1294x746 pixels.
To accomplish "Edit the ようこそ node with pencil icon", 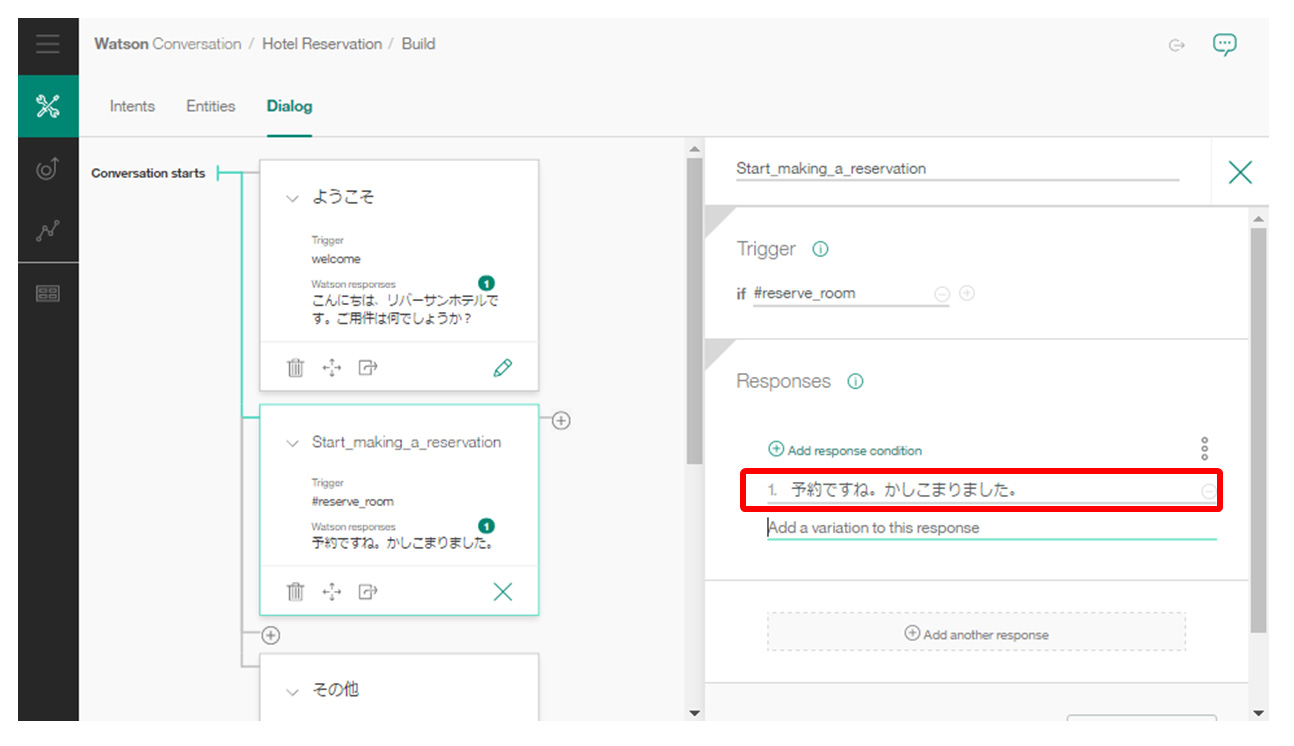I will click(x=503, y=368).
